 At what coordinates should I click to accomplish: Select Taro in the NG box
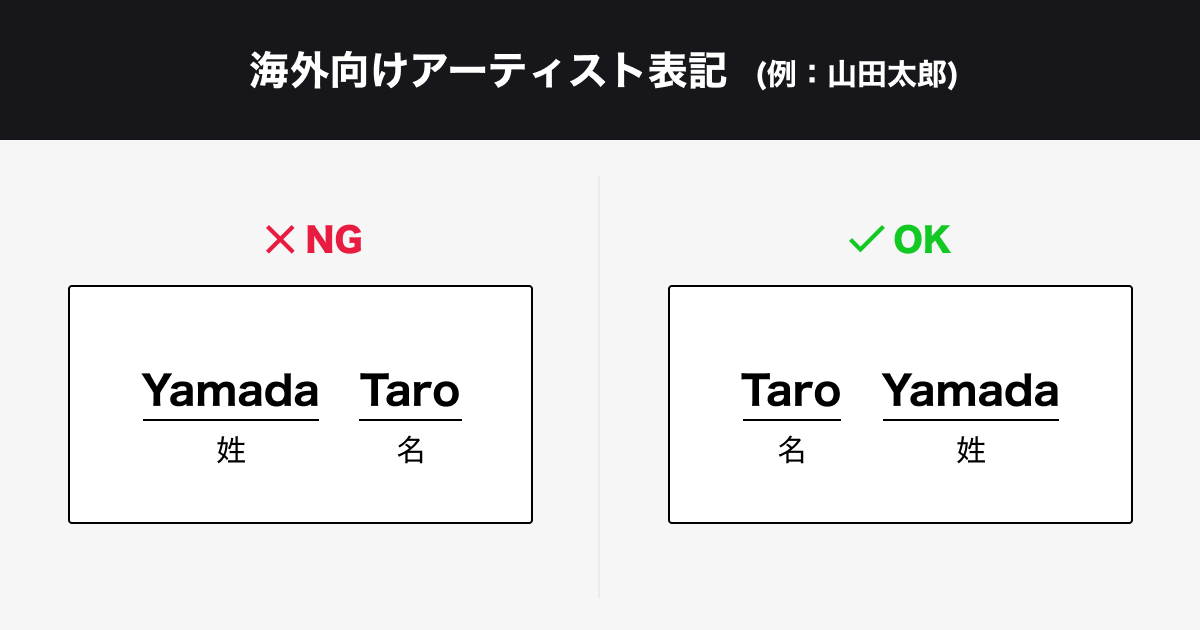[x=410, y=390]
